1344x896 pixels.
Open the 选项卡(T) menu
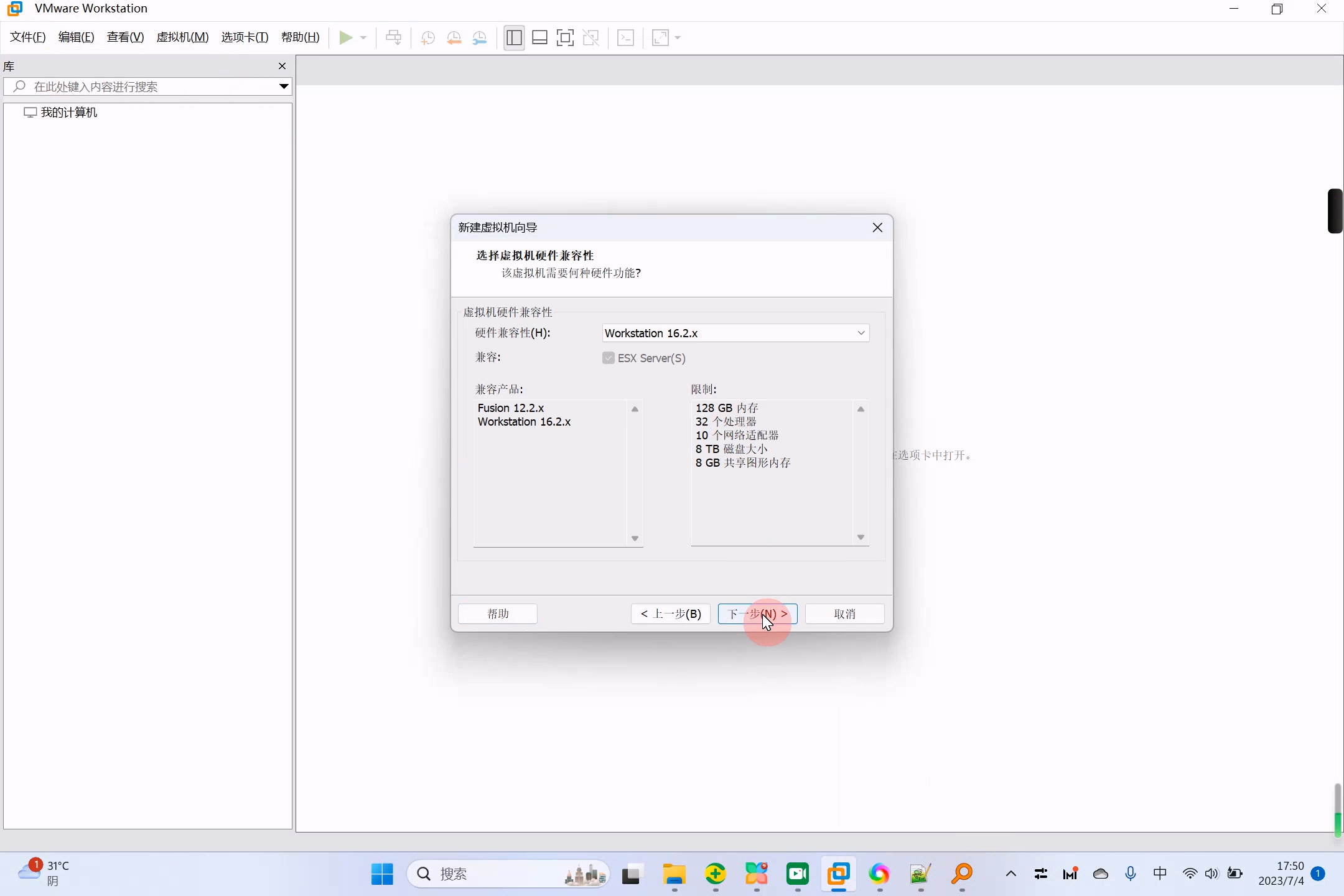tap(245, 37)
